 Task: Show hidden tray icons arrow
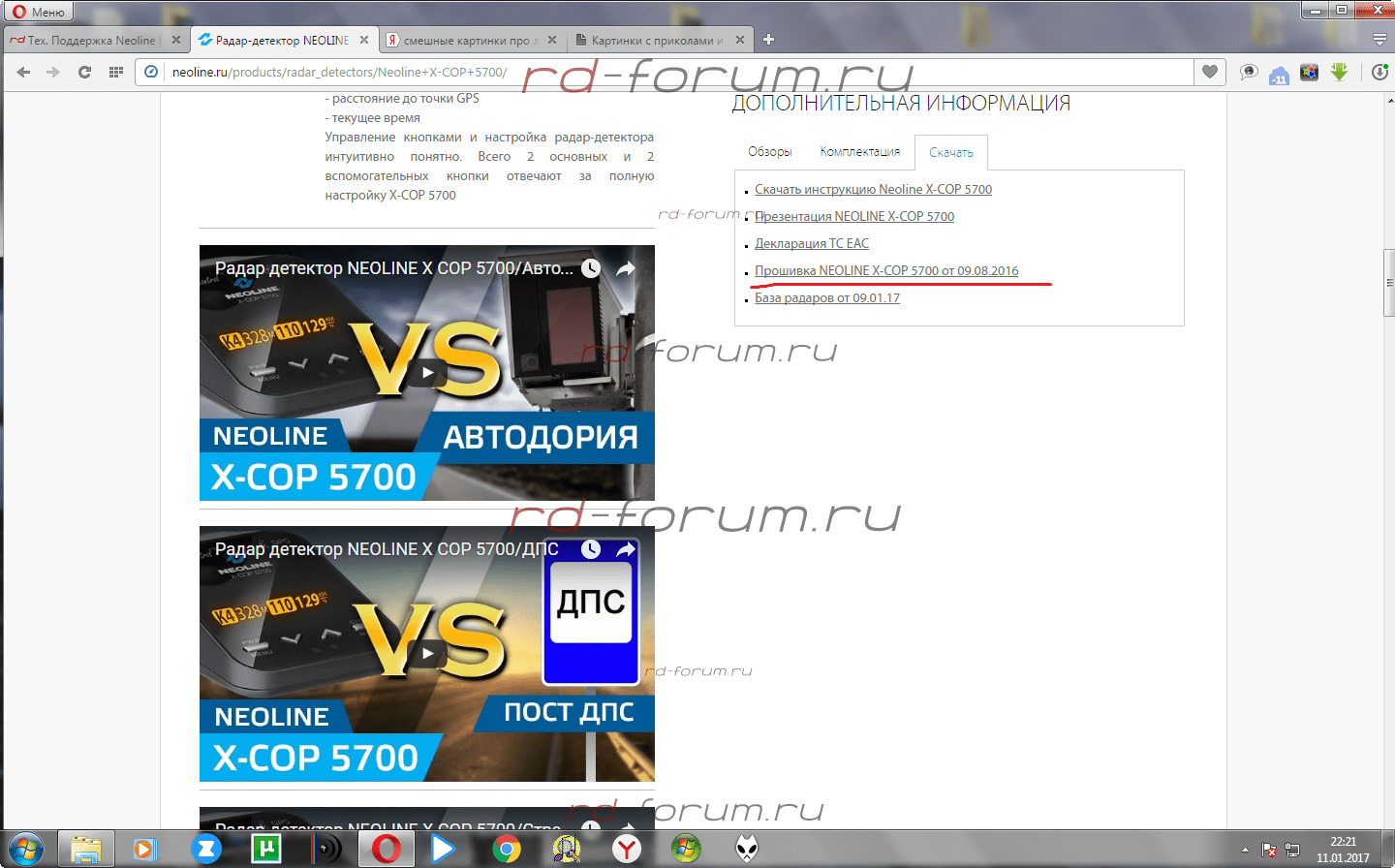[1245, 850]
